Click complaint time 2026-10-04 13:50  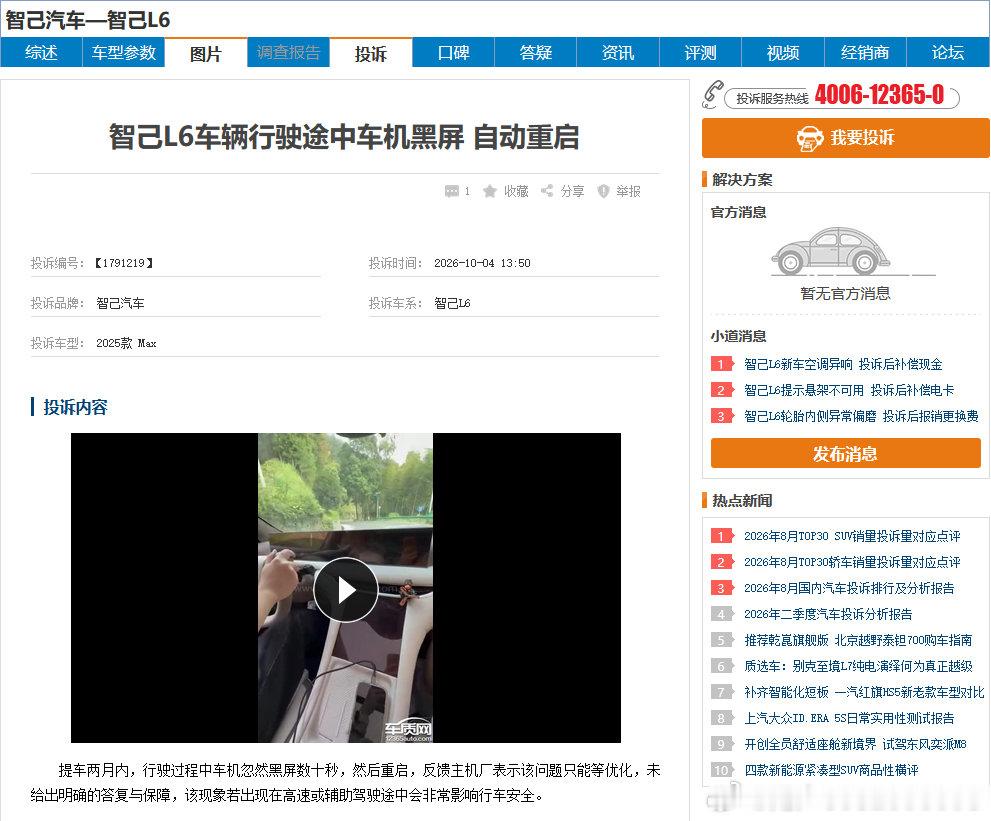click(482, 263)
